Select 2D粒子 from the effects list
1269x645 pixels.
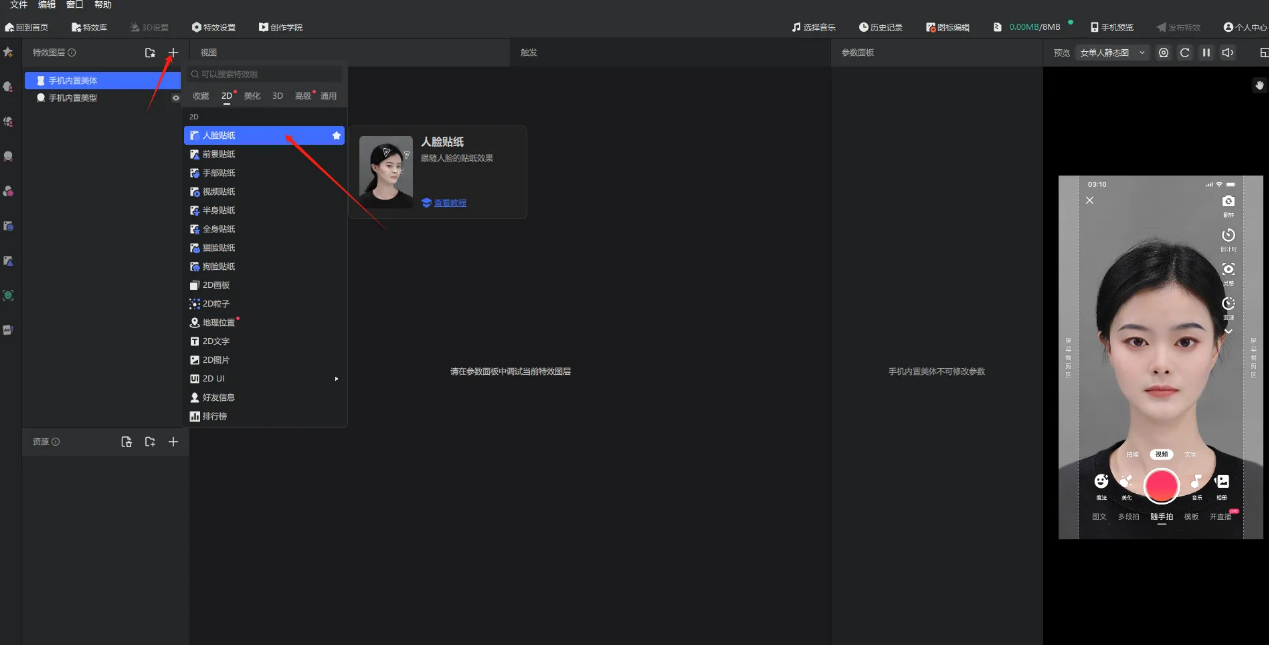click(x=216, y=304)
